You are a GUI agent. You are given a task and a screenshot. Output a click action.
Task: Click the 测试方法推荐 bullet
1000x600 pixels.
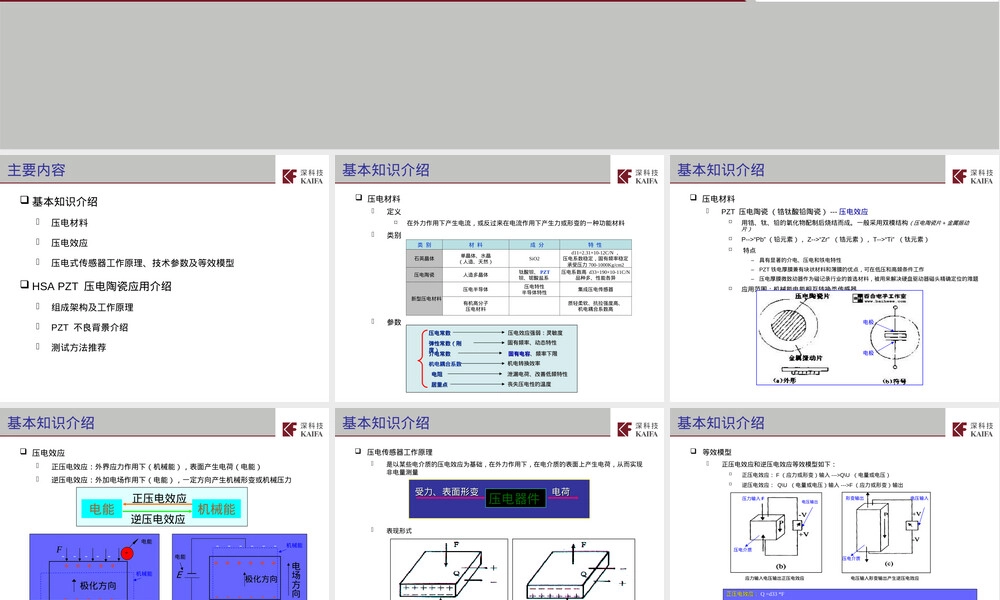pos(79,348)
